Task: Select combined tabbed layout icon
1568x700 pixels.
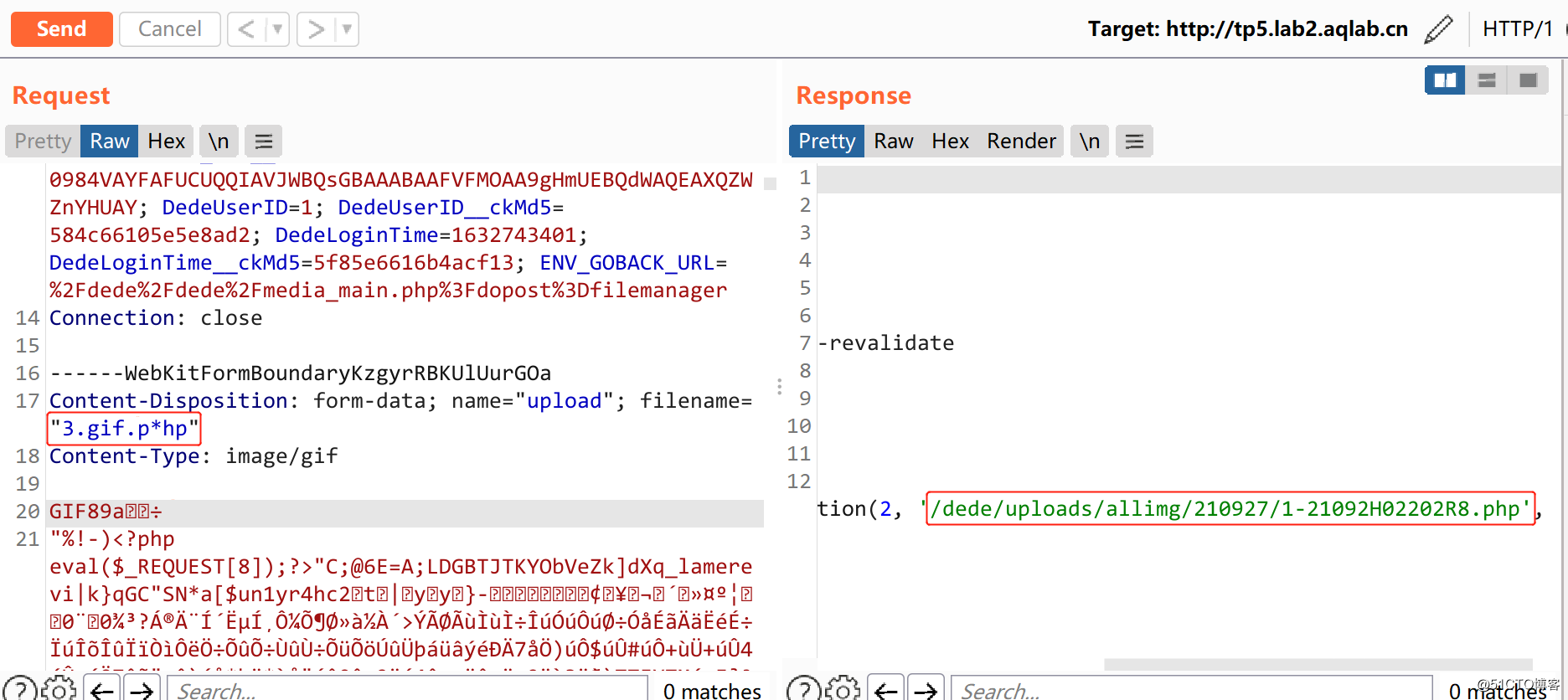Action: 1528,80
